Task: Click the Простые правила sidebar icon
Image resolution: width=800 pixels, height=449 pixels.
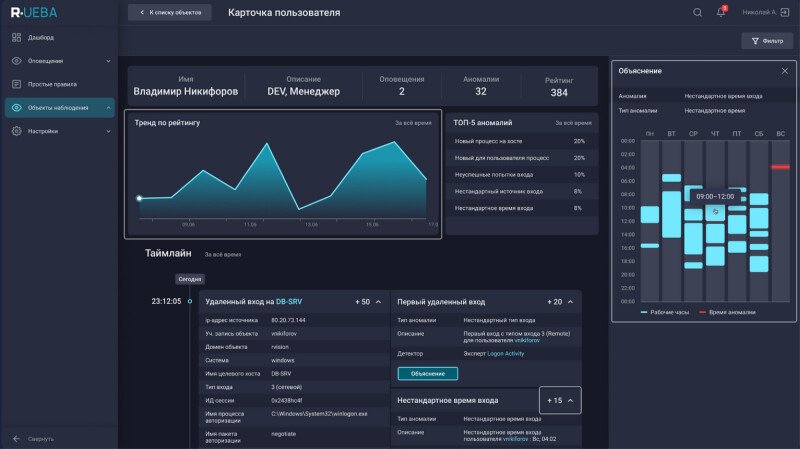Action: coord(17,84)
